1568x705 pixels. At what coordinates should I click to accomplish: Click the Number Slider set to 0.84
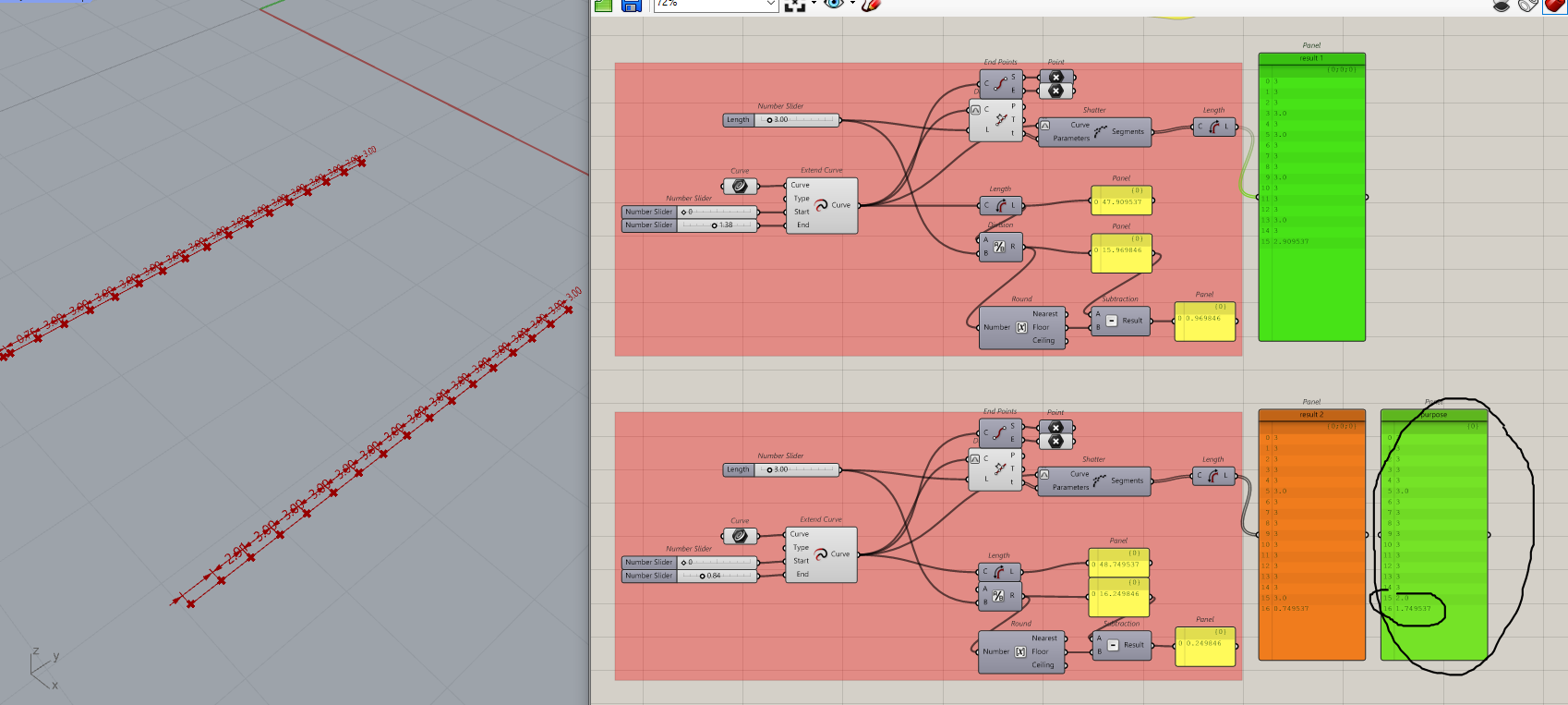click(690, 576)
